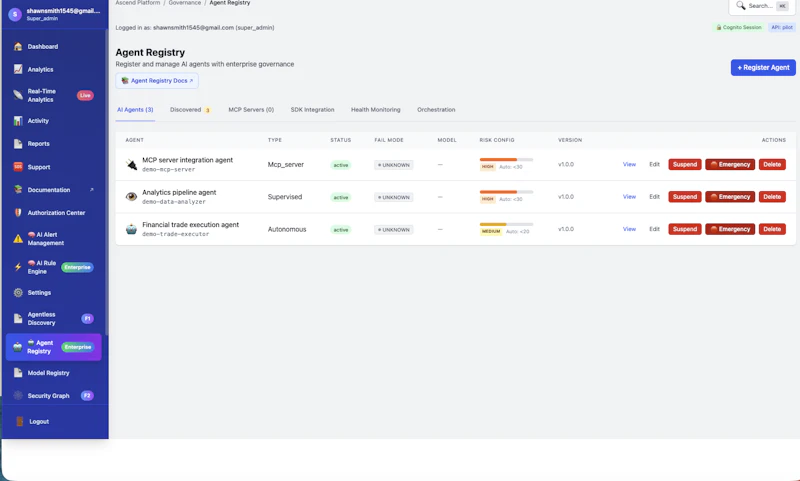Trigger Emergency for Analytics pipeline agent
Screen dimensions: 800x481
tap(730, 196)
